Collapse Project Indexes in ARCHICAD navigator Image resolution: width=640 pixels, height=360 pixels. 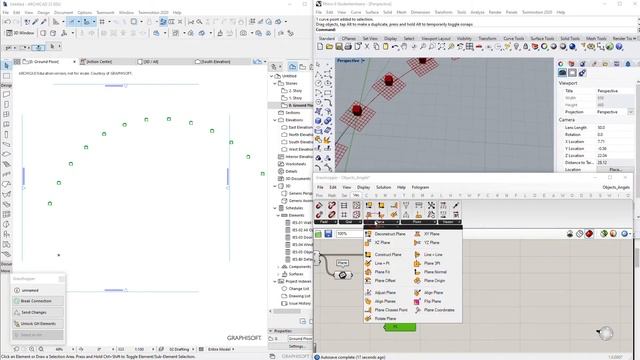pos(275,281)
